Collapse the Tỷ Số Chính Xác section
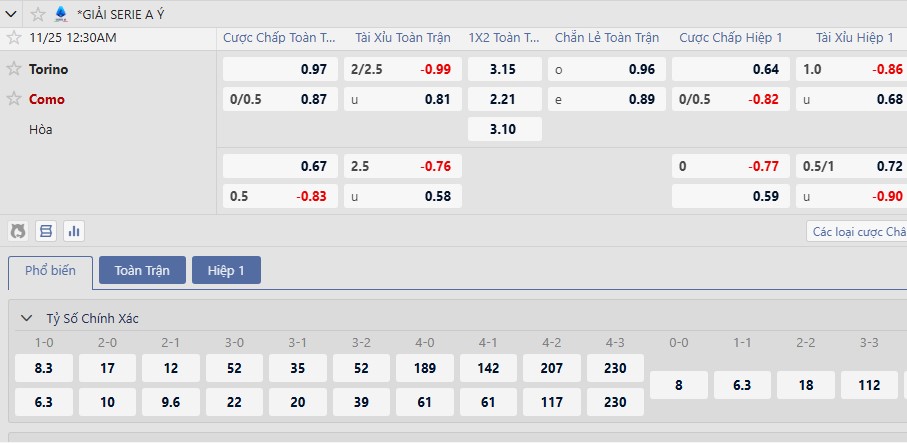Image resolution: width=907 pixels, height=443 pixels. pyautogui.click(x=26, y=318)
